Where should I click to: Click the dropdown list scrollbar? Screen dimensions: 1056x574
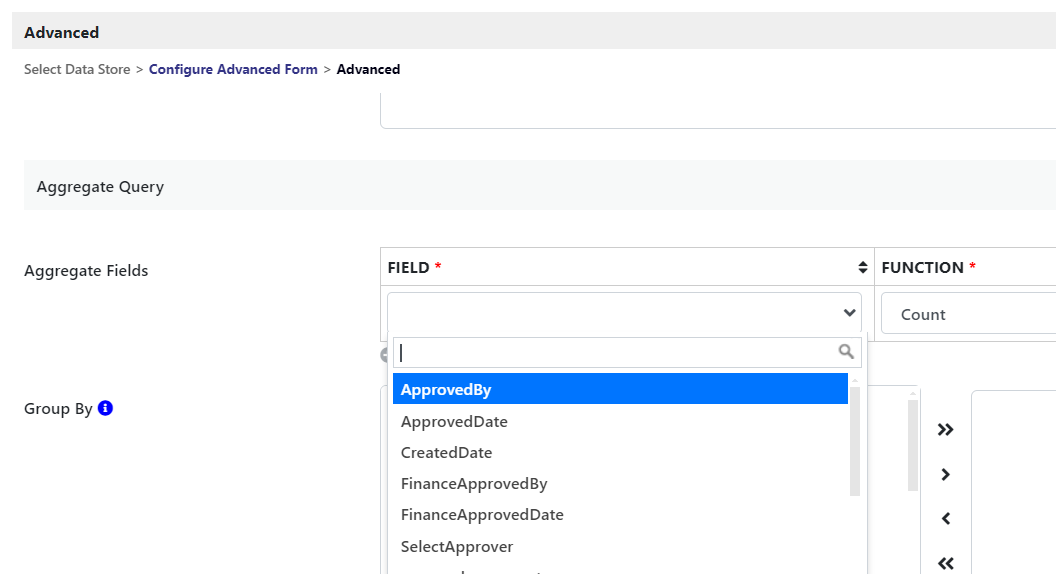click(x=855, y=441)
